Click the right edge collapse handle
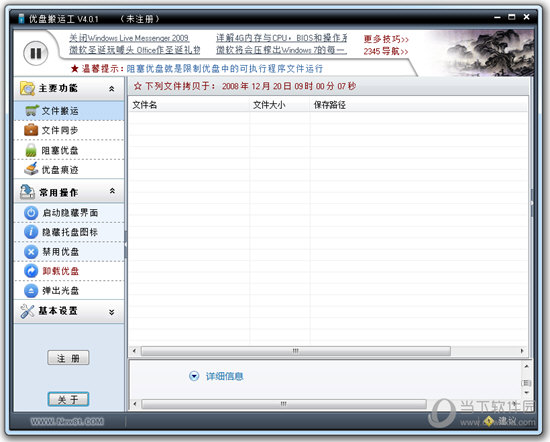This screenshot has height=442, width=550. pos(532,203)
